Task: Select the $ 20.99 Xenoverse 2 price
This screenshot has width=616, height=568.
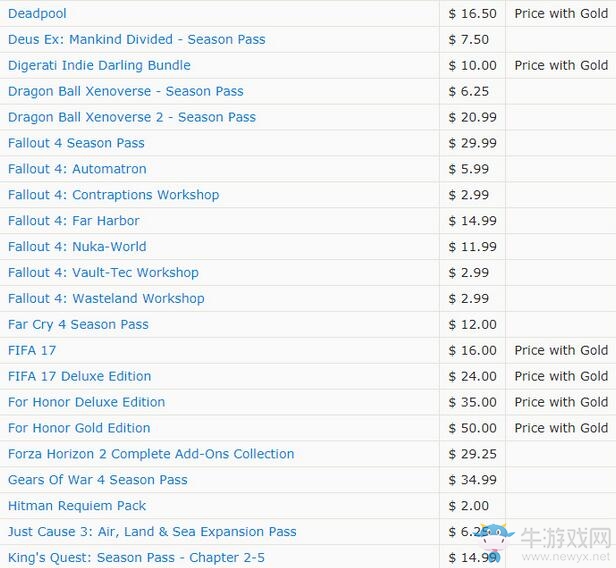Action: click(473, 117)
